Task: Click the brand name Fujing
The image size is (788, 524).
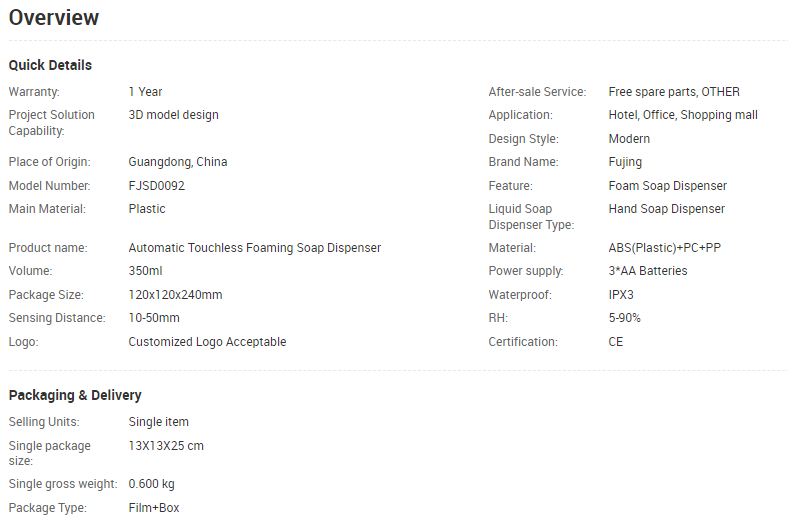Action: tap(625, 162)
